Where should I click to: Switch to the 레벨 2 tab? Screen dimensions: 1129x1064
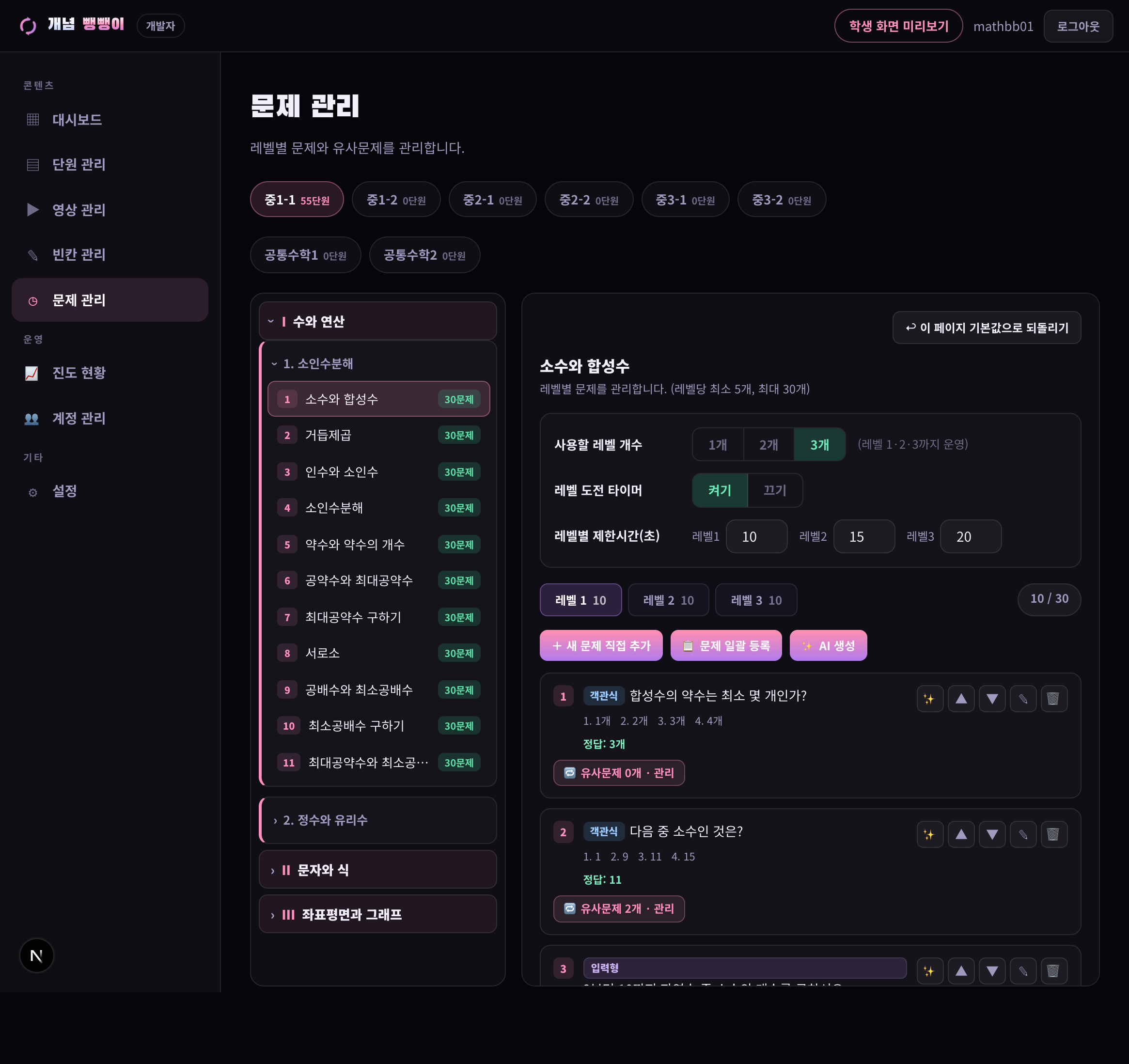tap(668, 600)
